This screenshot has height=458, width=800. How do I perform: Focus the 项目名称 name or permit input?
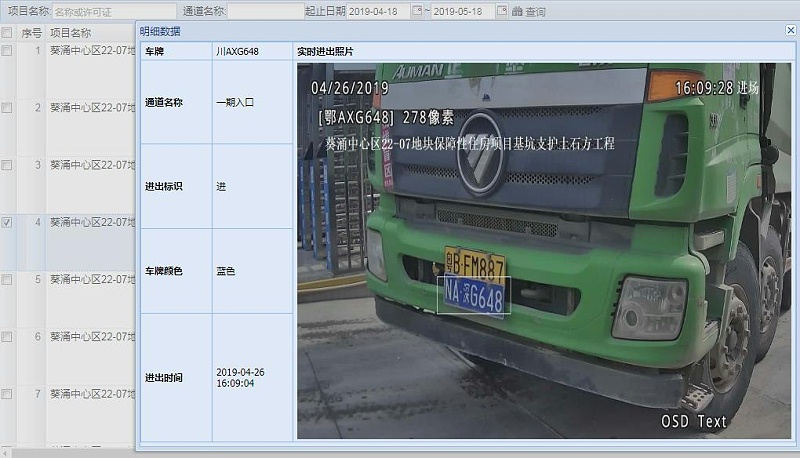click(114, 11)
